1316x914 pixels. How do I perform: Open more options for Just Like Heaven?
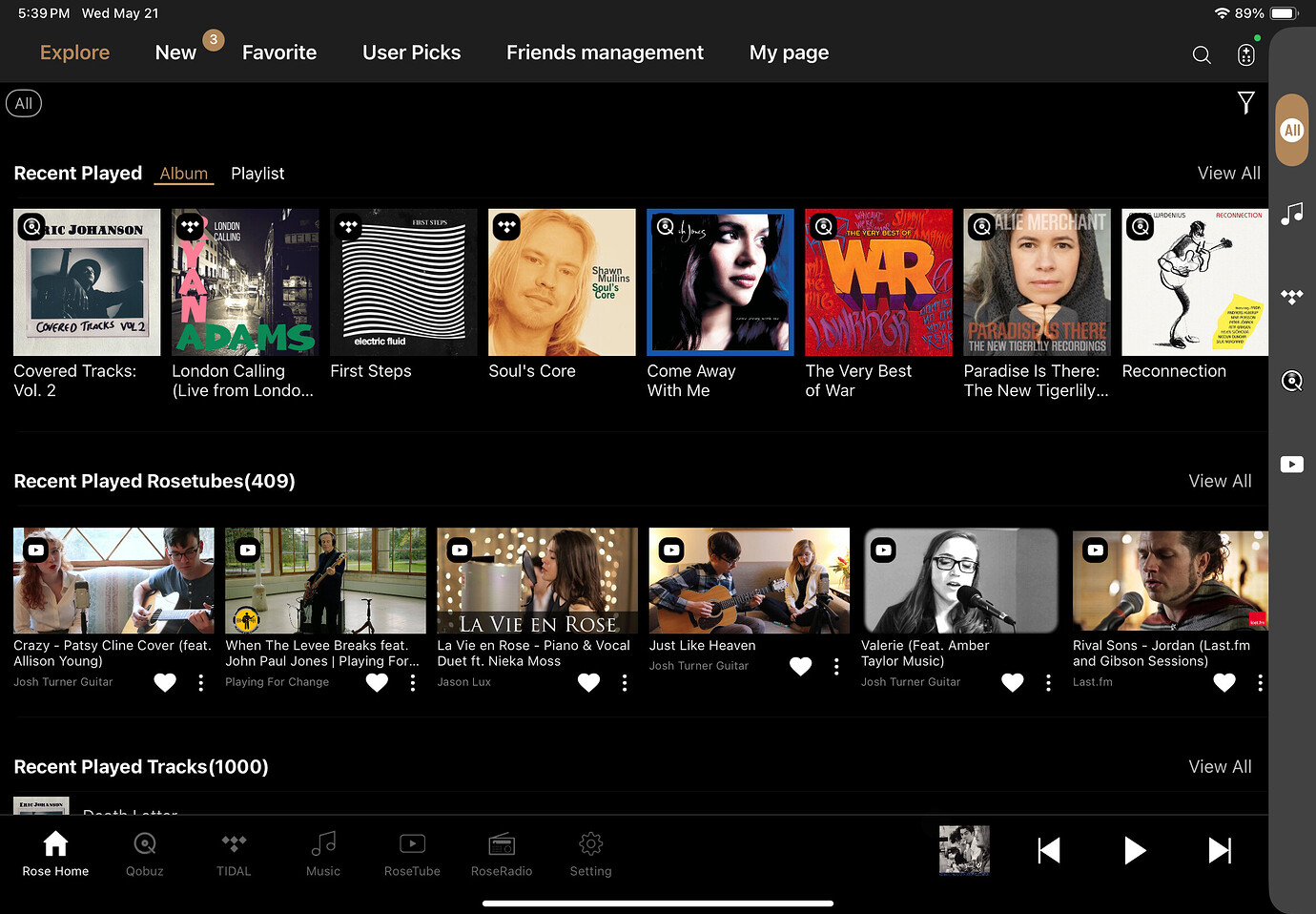click(x=836, y=666)
